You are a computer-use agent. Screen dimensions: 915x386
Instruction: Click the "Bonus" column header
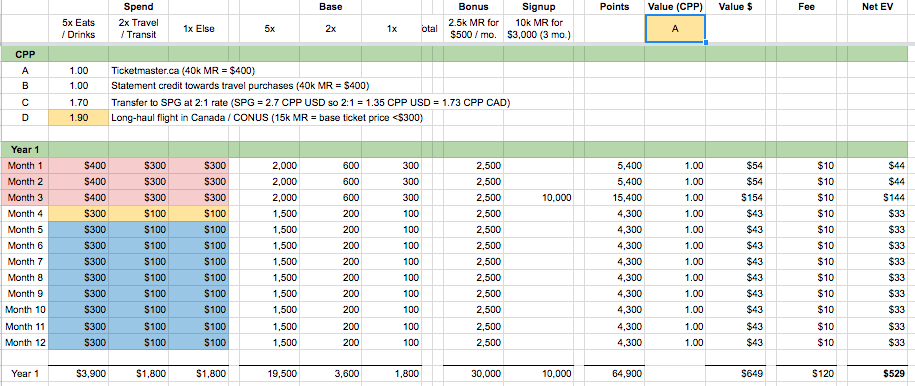473,7
